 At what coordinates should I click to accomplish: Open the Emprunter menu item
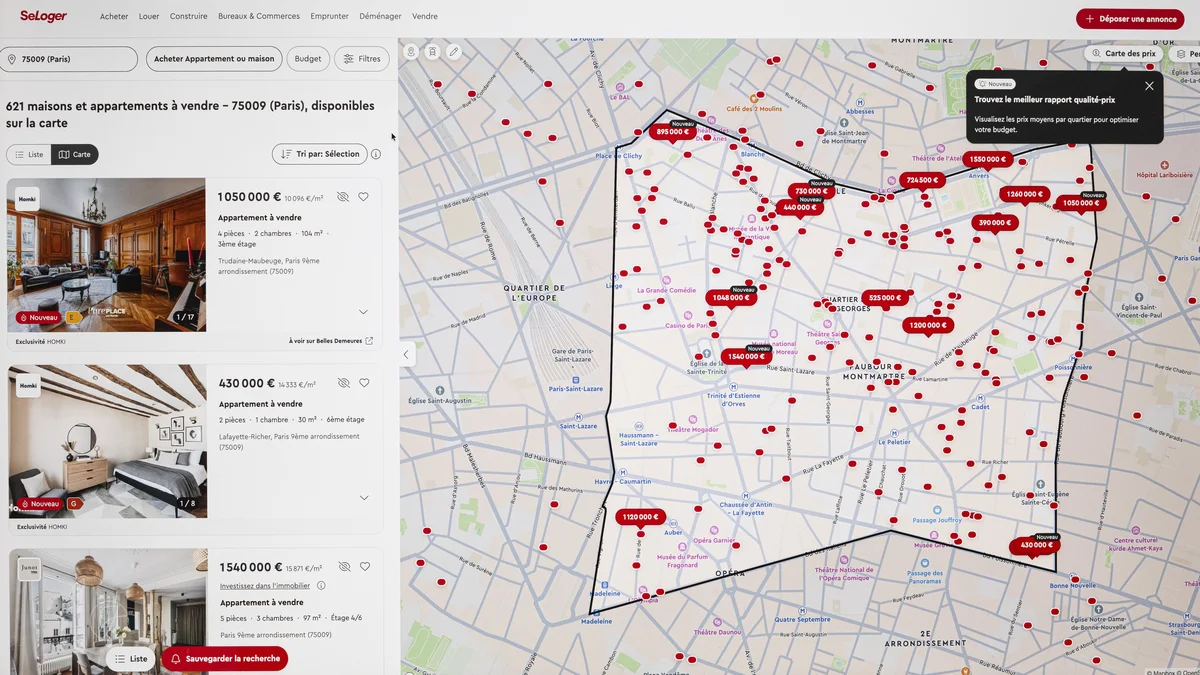pyautogui.click(x=329, y=16)
